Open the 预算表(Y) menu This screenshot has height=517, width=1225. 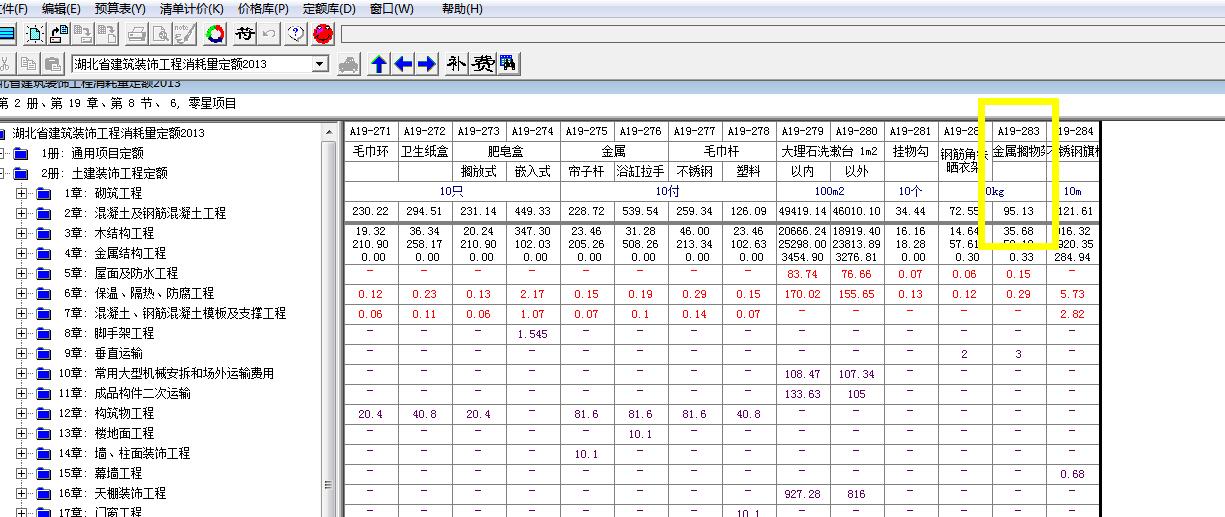pos(120,9)
